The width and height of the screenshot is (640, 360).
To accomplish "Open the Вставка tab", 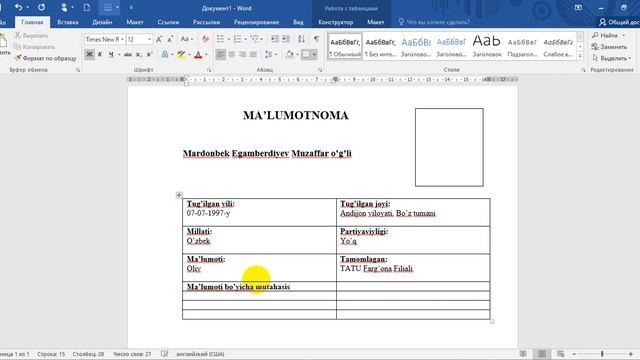I will click(x=68, y=22).
